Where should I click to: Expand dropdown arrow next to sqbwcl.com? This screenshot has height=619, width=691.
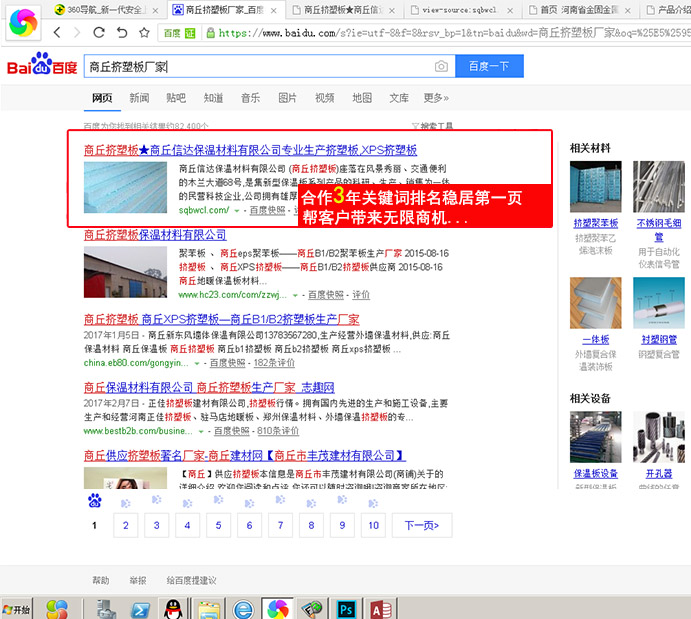(237, 211)
